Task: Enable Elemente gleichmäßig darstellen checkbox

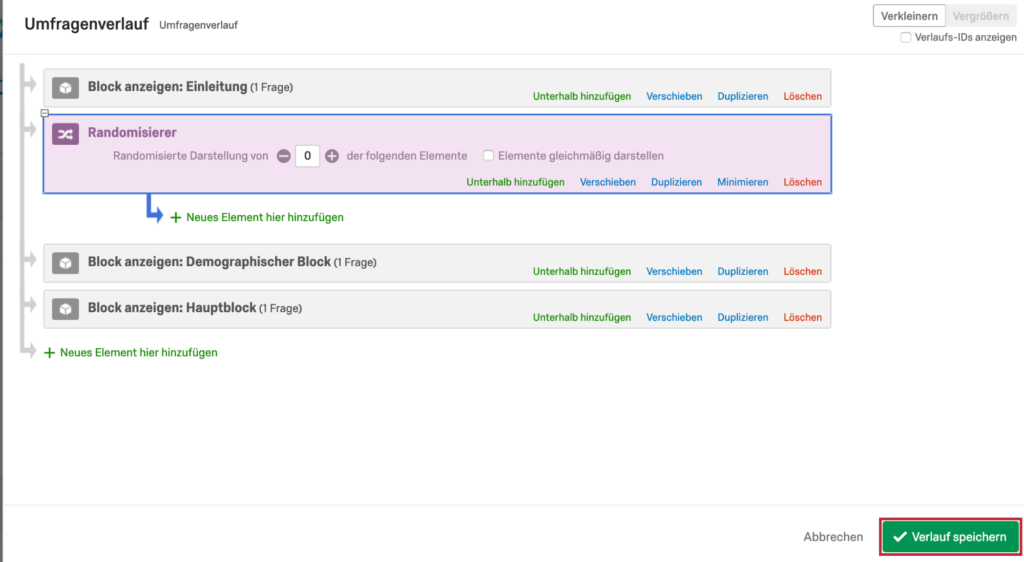Action: pyautogui.click(x=488, y=155)
